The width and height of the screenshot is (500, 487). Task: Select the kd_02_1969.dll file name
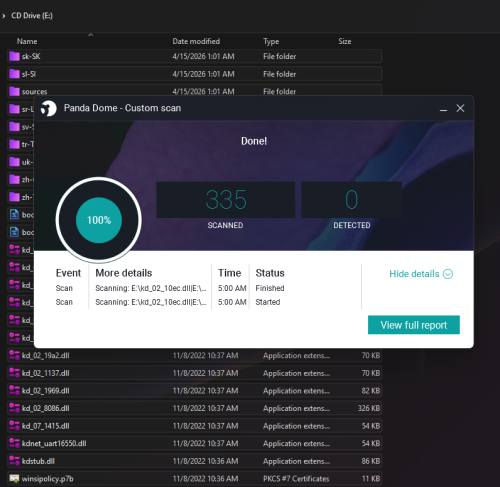click(46, 391)
